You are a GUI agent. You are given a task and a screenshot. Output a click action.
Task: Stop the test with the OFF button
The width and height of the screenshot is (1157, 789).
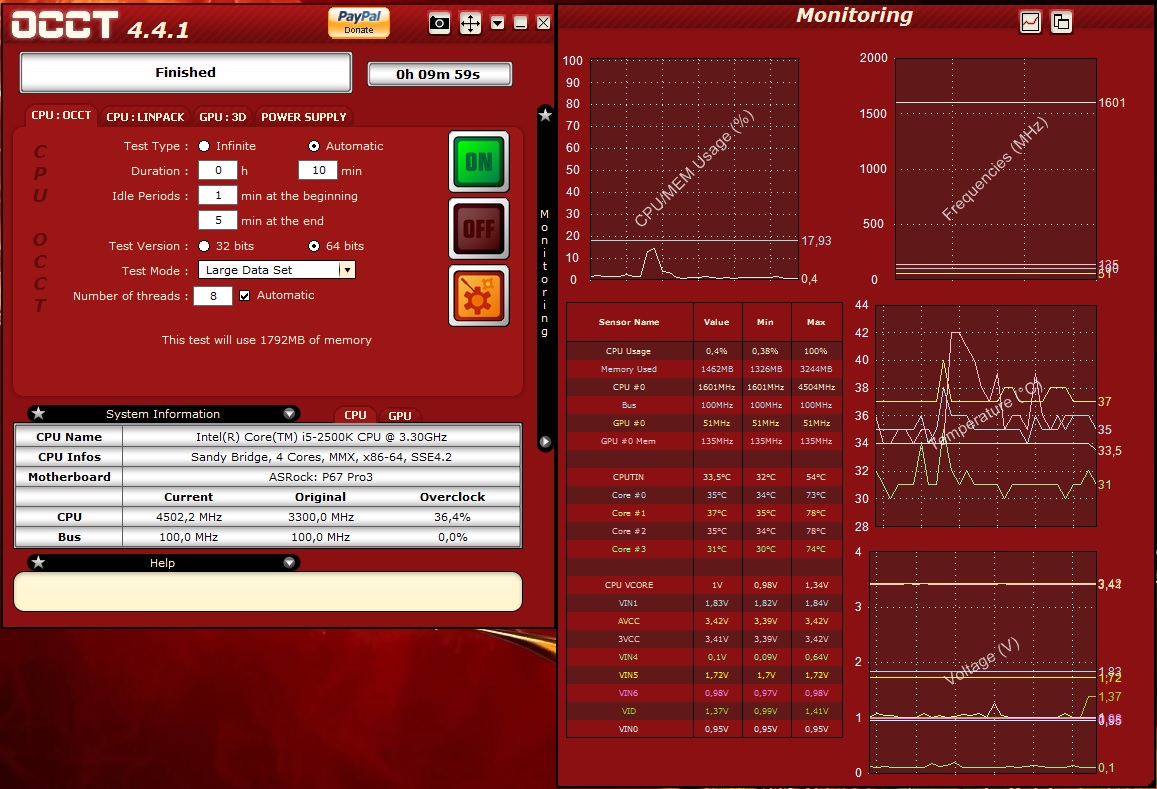(479, 229)
